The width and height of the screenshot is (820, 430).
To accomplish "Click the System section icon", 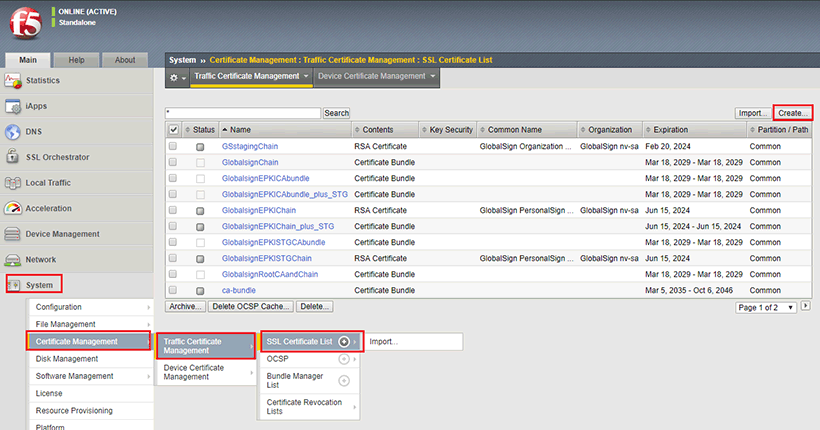I will (14, 285).
